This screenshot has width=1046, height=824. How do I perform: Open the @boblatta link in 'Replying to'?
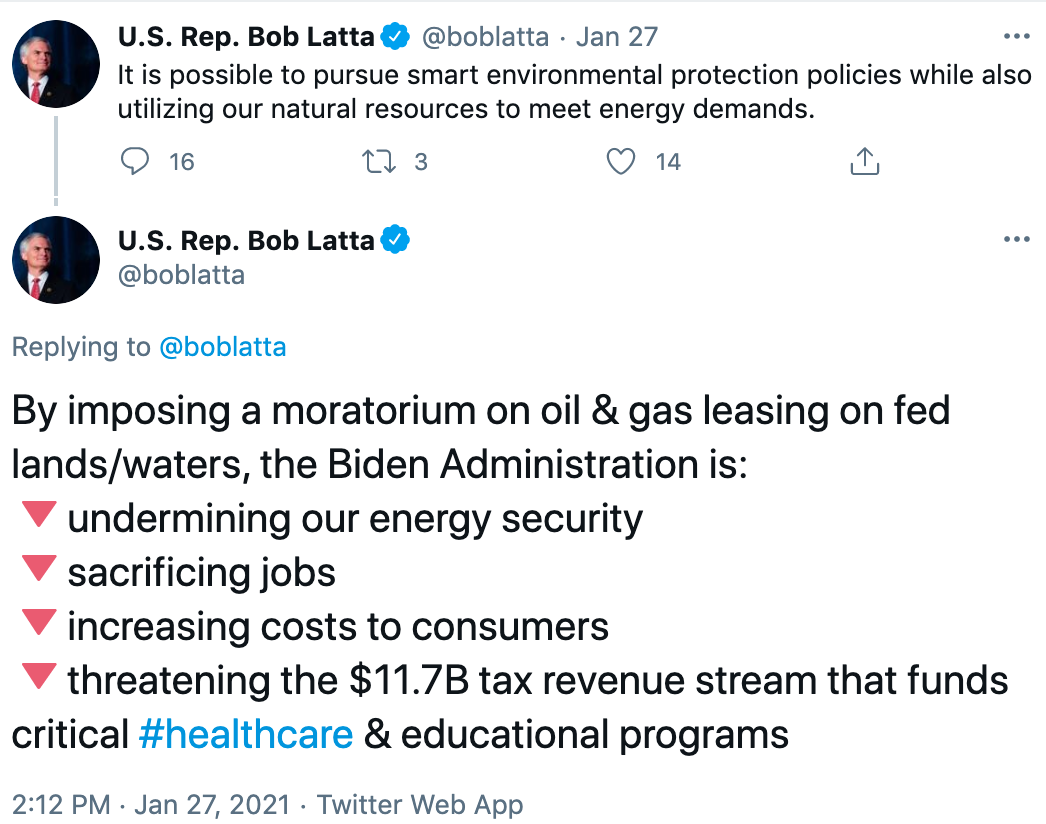click(222, 347)
